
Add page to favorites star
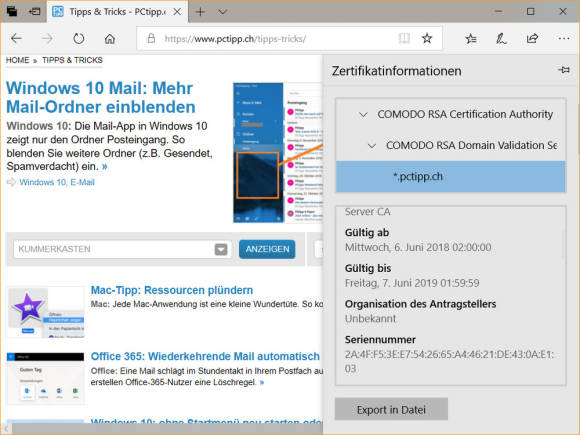click(x=427, y=38)
